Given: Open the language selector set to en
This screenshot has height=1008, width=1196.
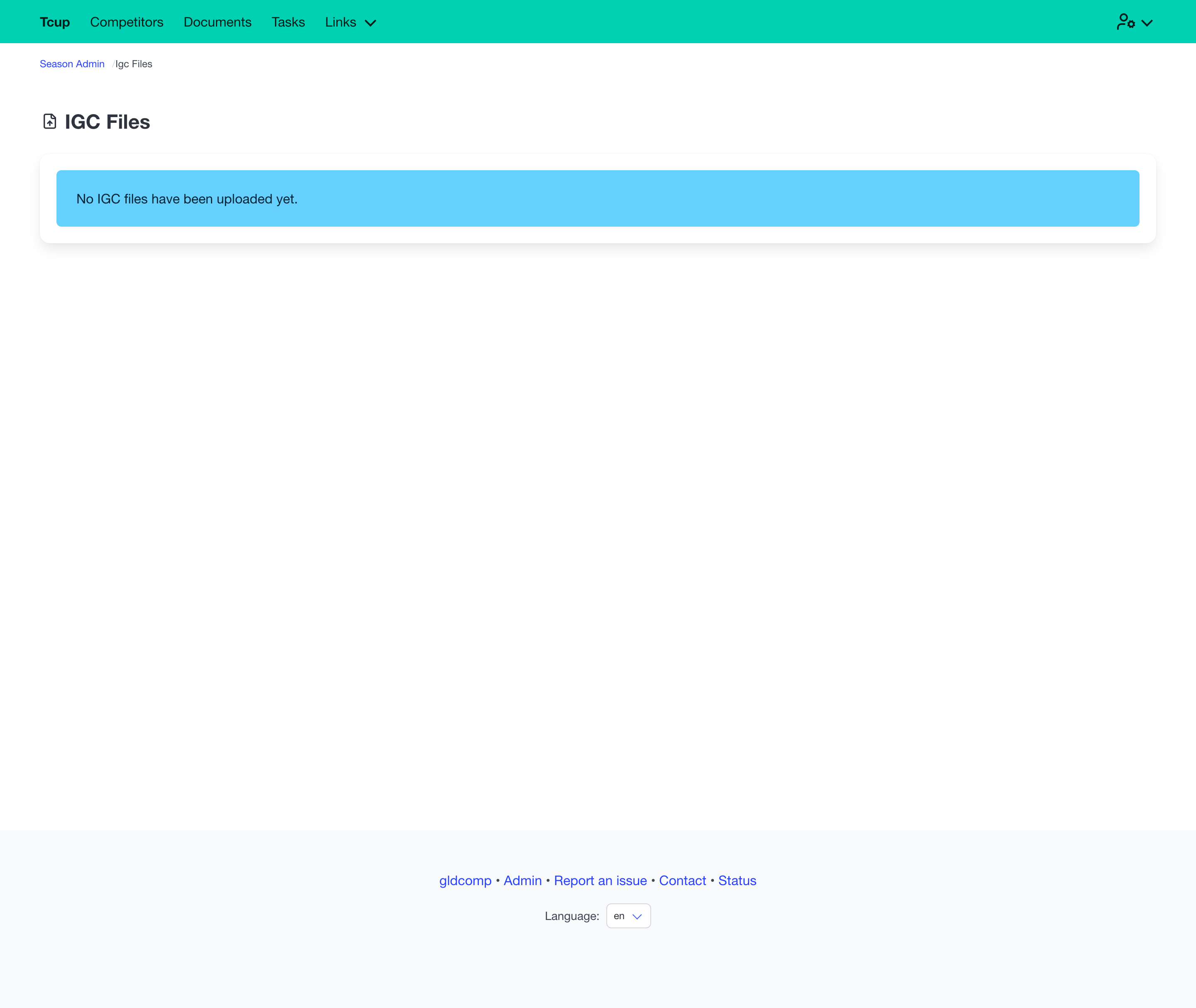Looking at the screenshot, I should point(628,915).
